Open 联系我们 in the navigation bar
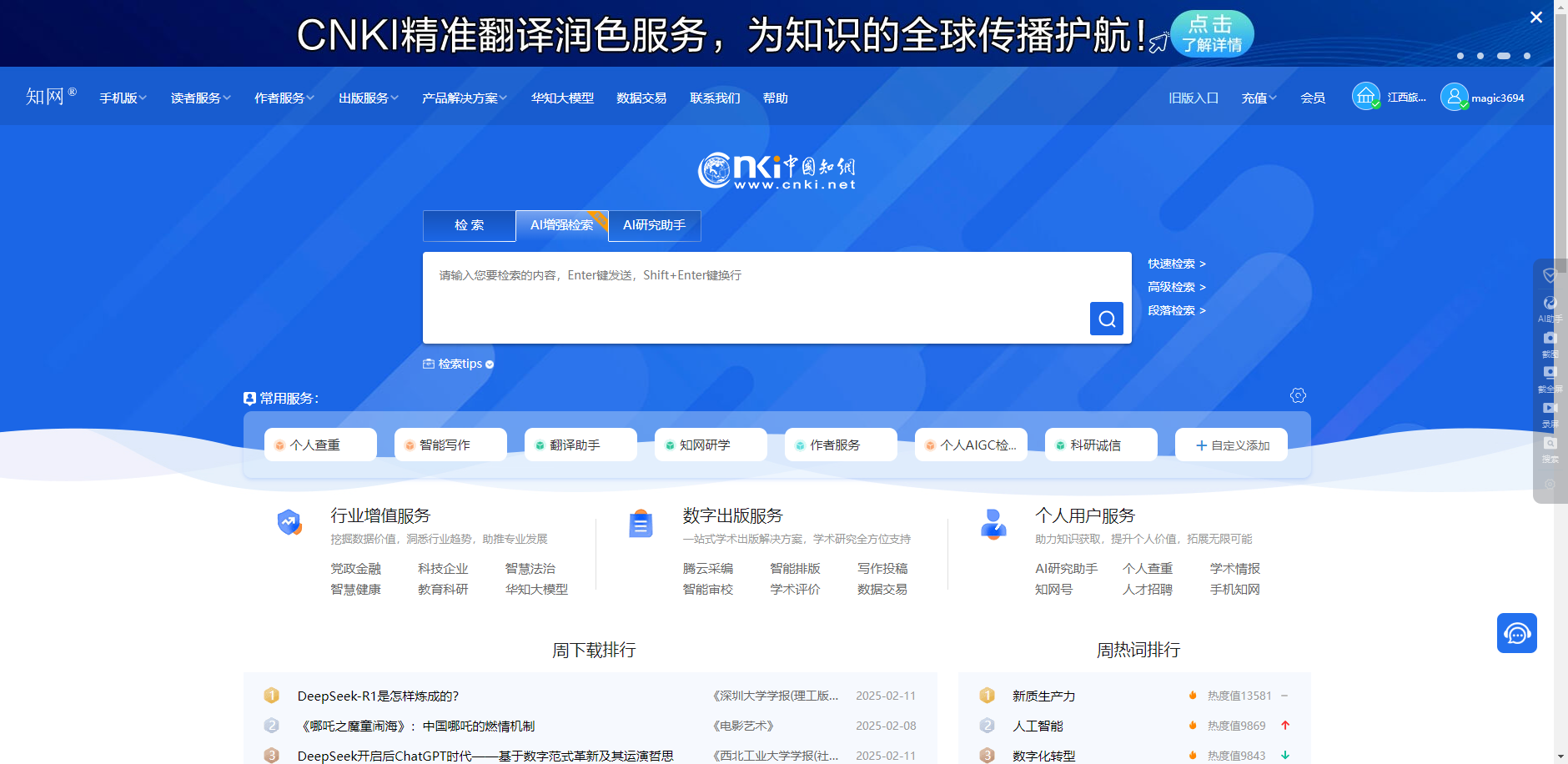Image resolution: width=1568 pixels, height=764 pixels. 715,98
